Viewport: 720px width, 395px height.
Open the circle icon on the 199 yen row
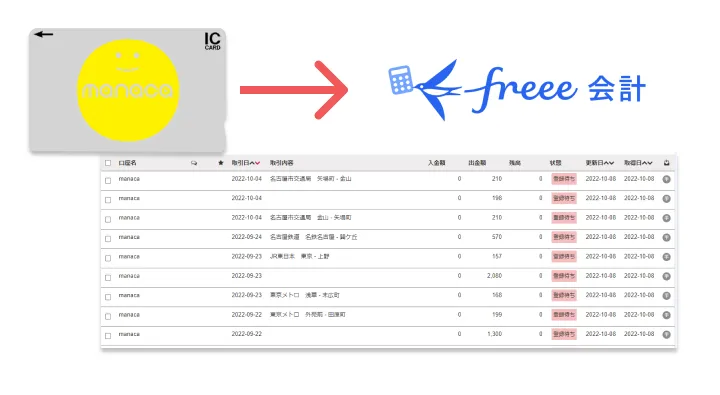click(666, 315)
